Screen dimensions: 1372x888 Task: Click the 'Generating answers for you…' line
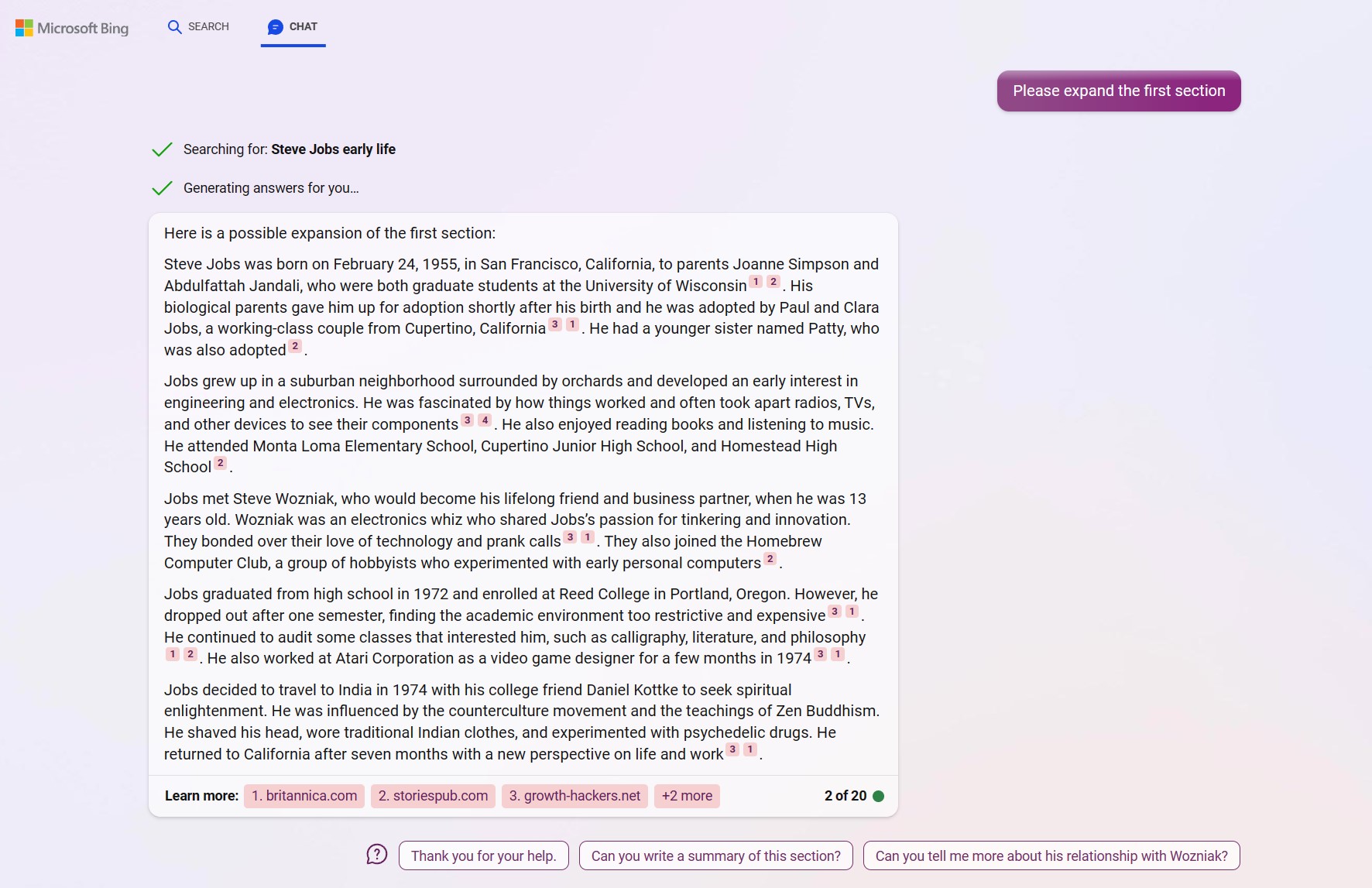tap(271, 188)
